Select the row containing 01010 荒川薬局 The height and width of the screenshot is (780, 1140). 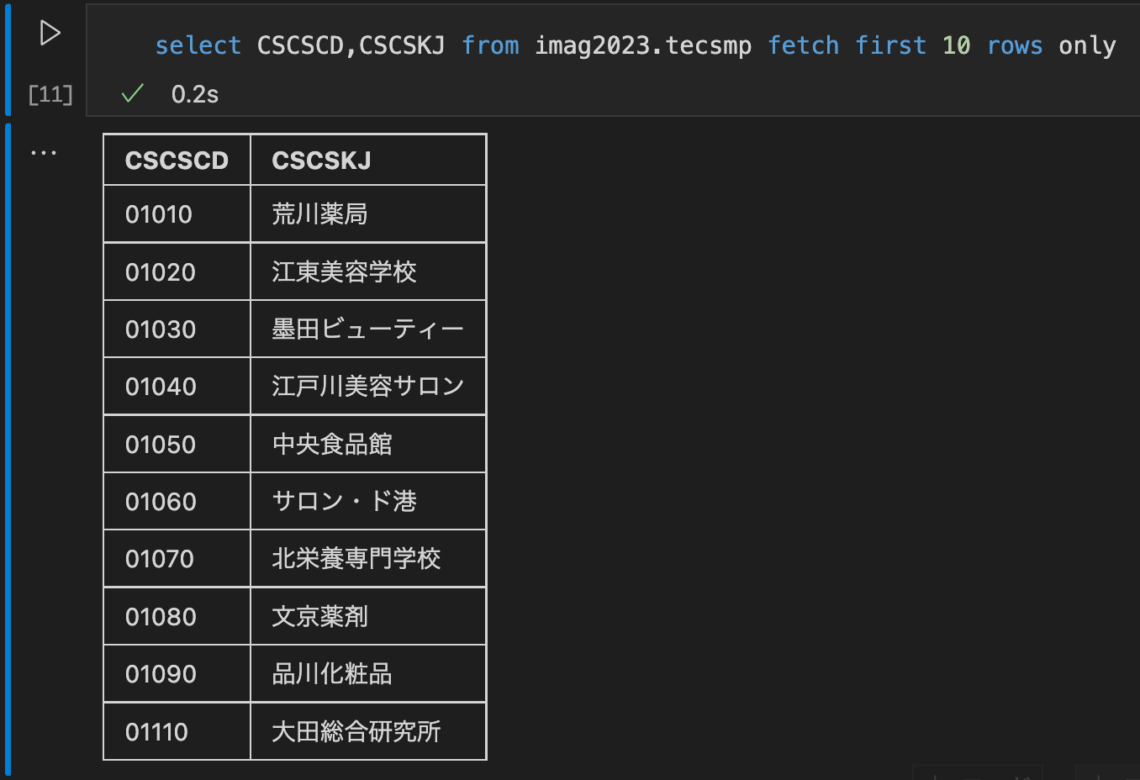295,213
